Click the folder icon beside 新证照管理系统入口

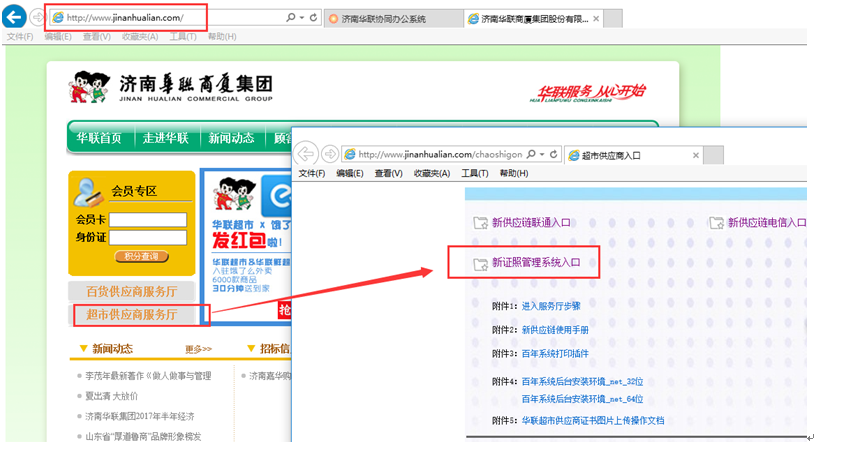coord(480,264)
